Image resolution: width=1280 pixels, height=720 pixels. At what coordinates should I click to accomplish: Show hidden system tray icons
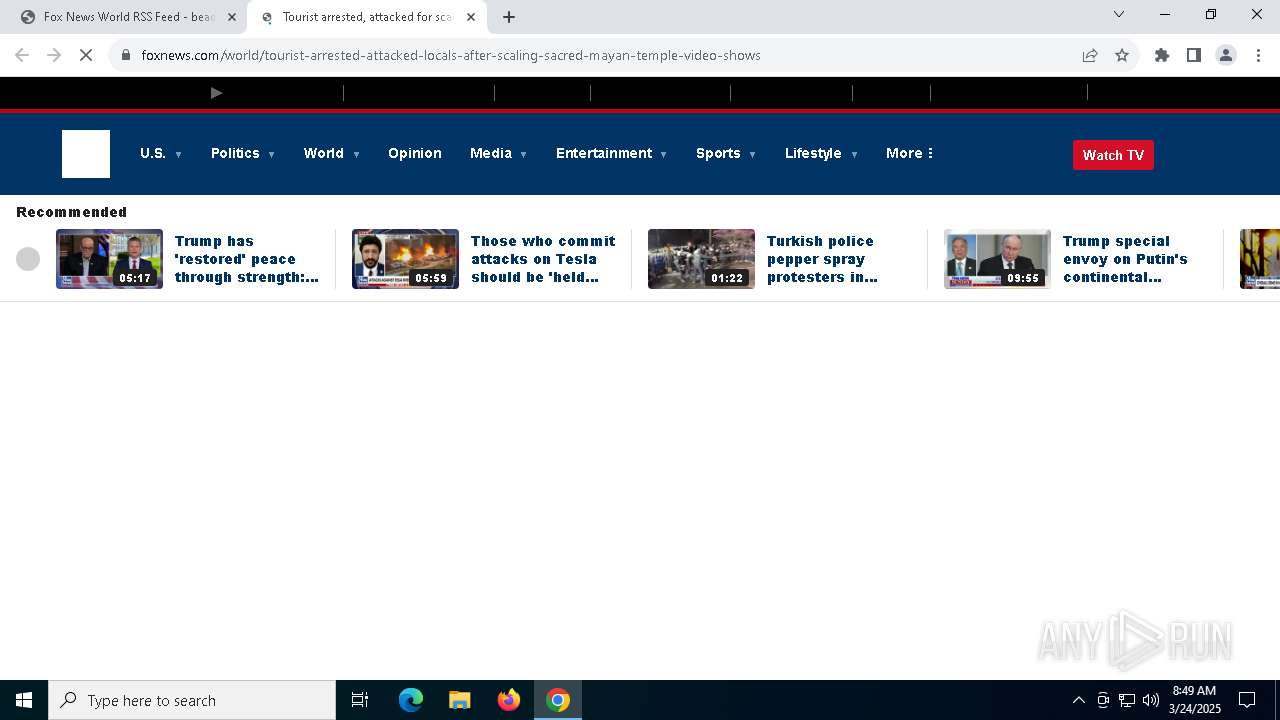(1078, 700)
